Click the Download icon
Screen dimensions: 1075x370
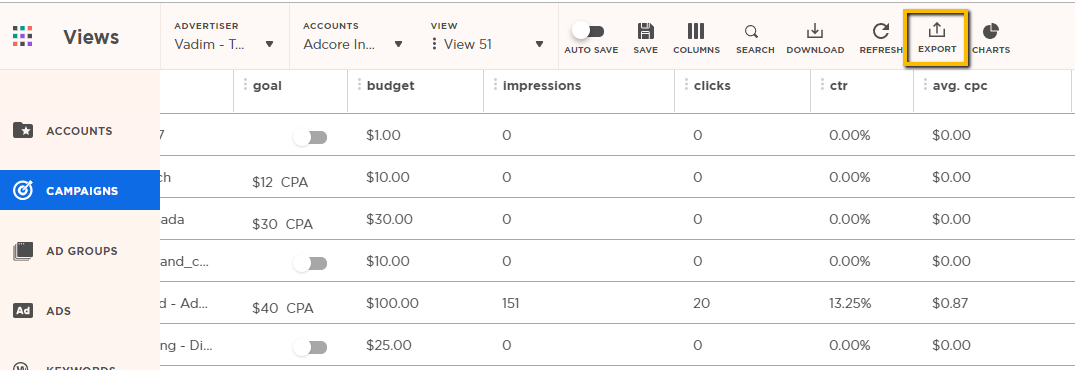(814, 32)
